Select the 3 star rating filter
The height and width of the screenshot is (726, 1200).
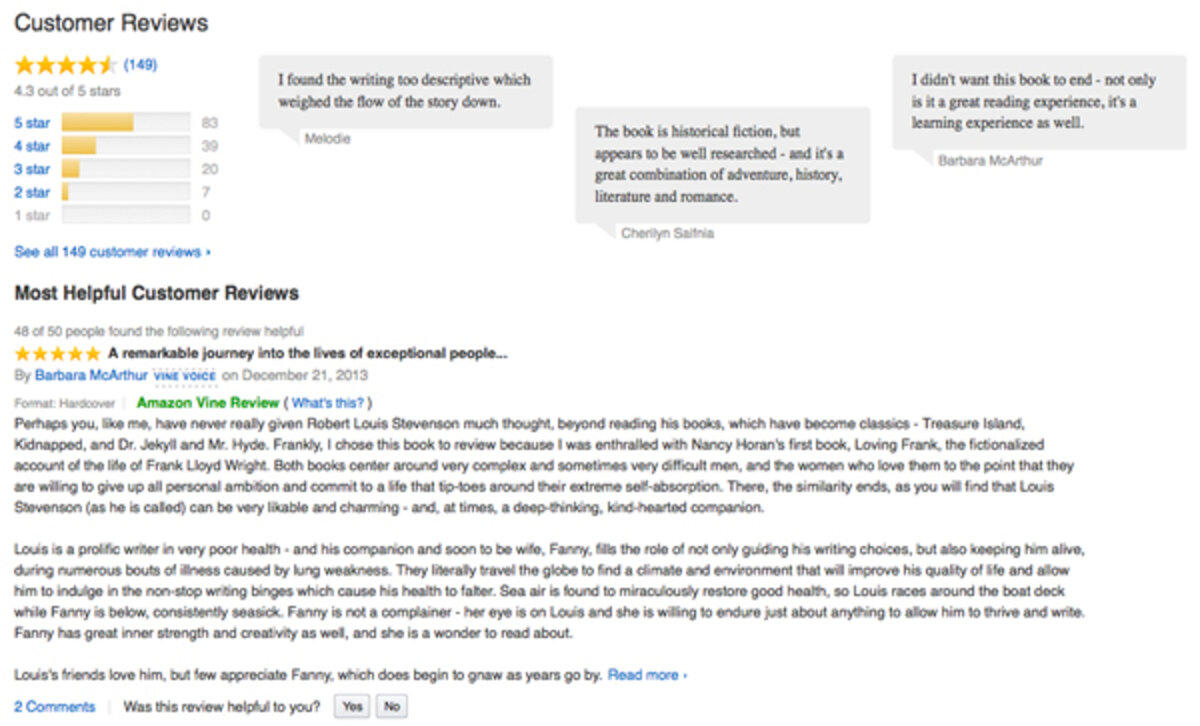pyautogui.click(x=31, y=169)
